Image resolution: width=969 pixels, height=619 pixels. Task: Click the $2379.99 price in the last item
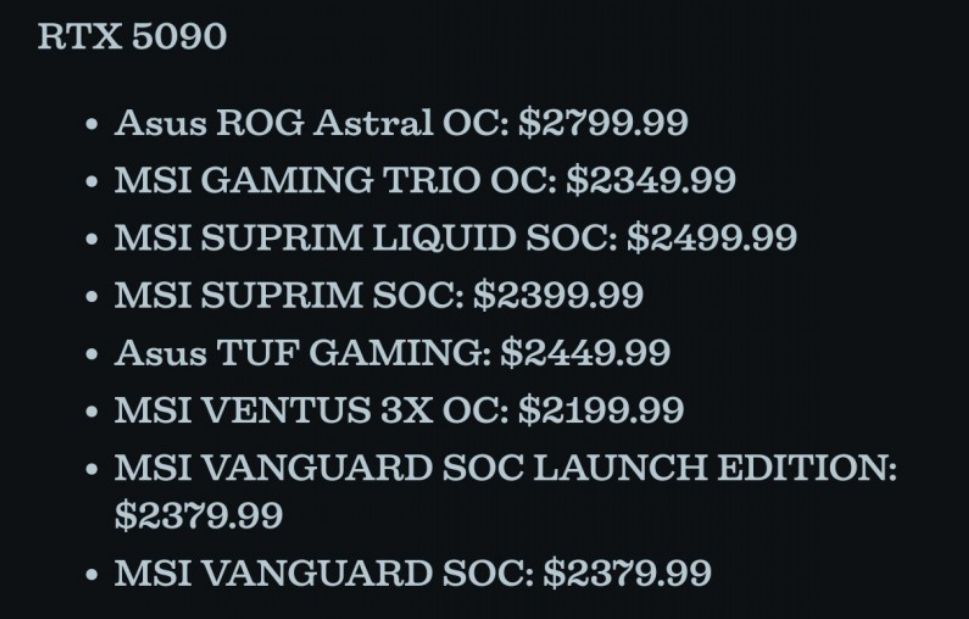coord(627,574)
